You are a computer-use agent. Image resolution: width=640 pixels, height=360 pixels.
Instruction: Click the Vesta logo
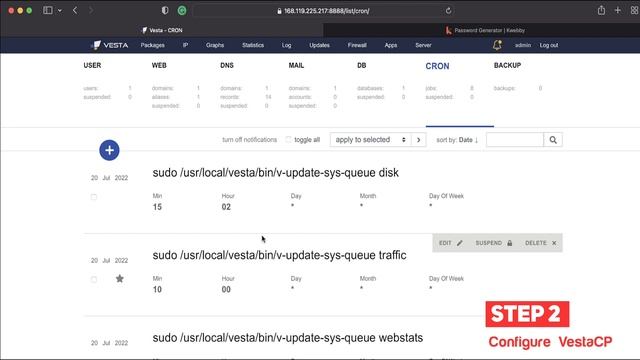point(109,45)
